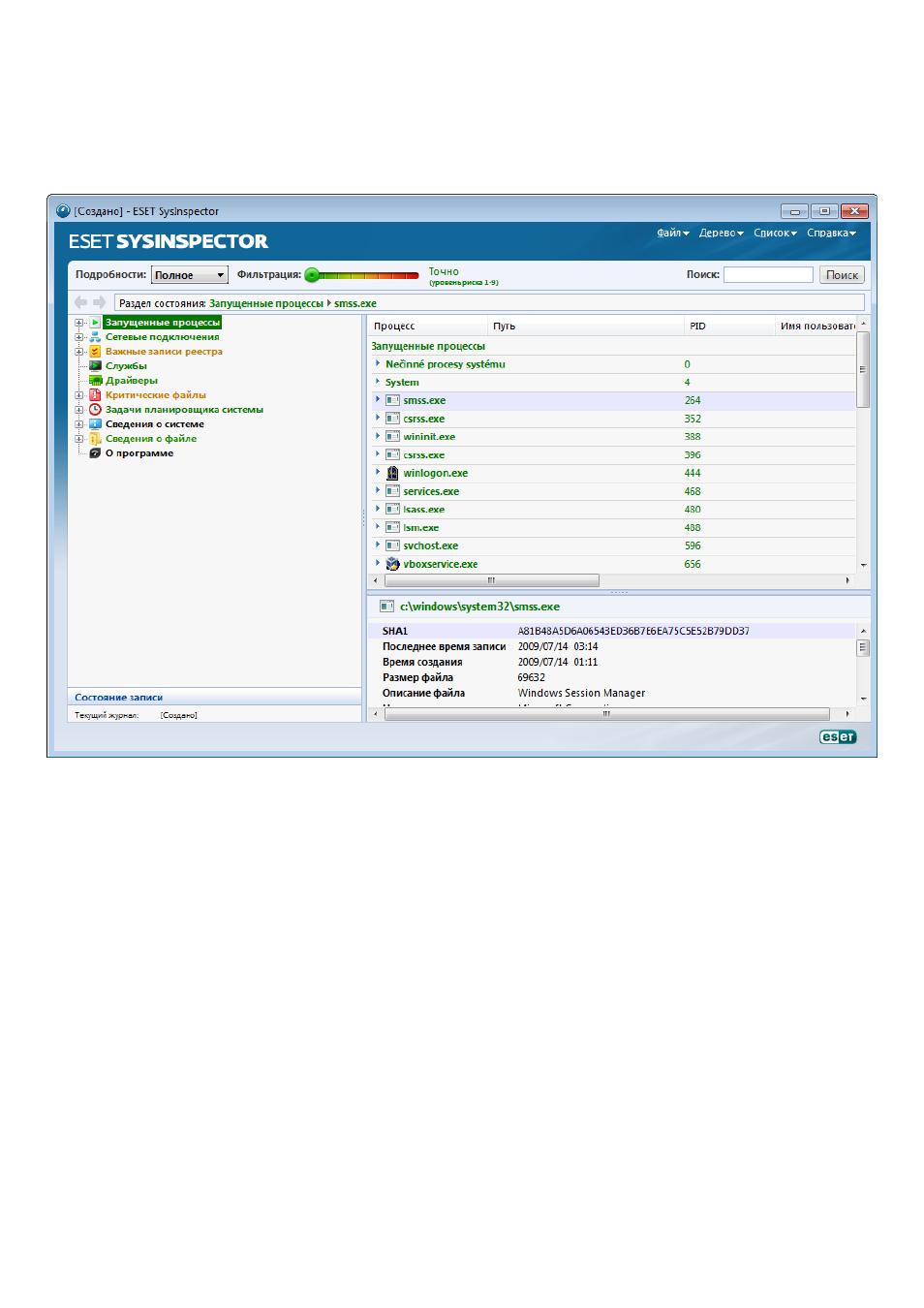Click the Поиск search button
Screen dimensions: 924x1308
pyautogui.click(x=842, y=275)
